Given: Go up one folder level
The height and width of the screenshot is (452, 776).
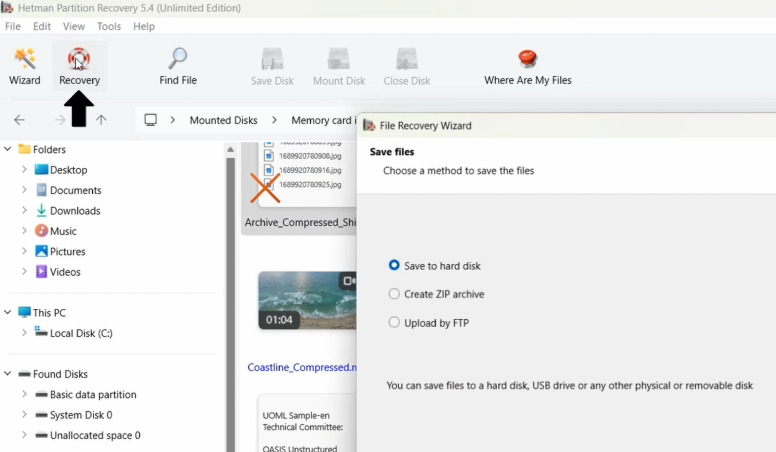Looking at the screenshot, I should click(x=101, y=120).
